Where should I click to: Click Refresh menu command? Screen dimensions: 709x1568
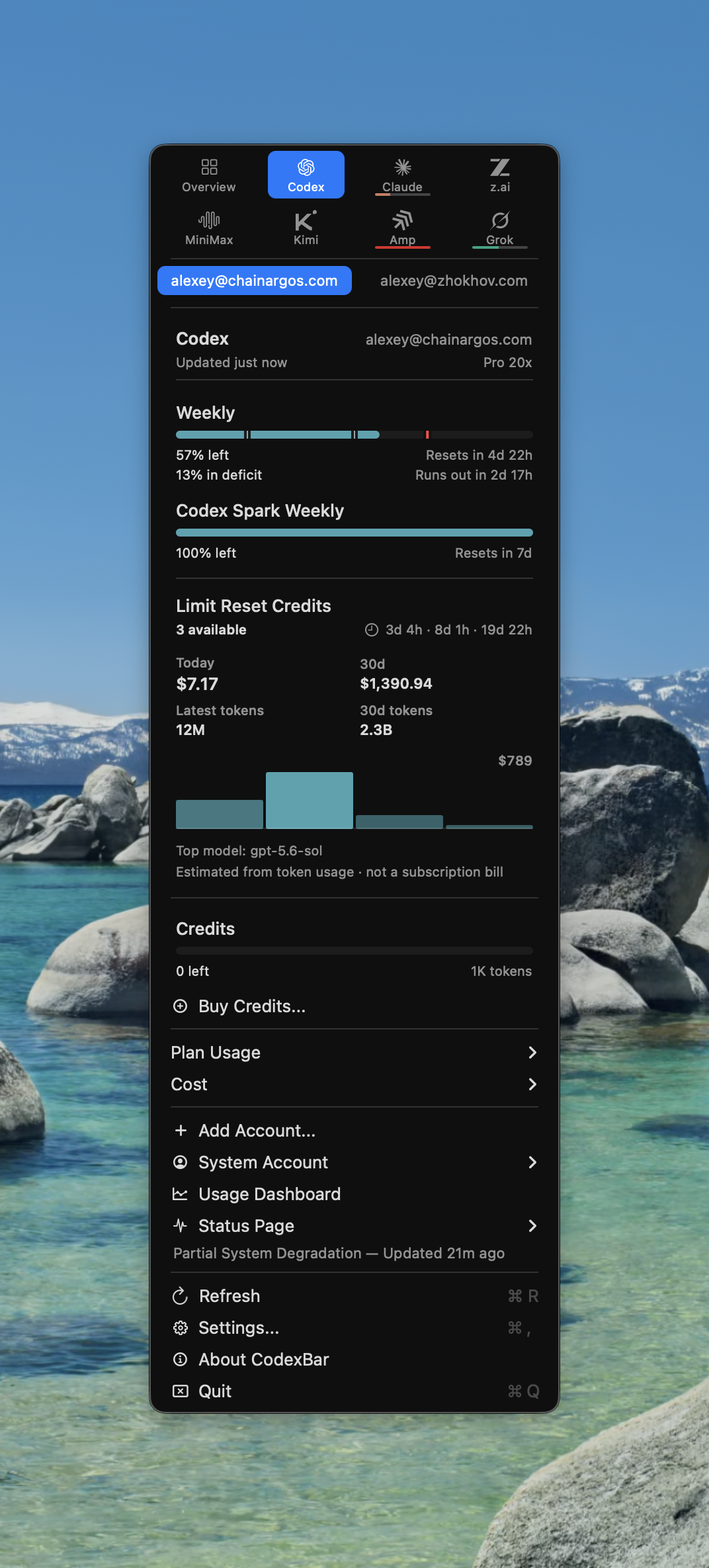click(354, 1296)
